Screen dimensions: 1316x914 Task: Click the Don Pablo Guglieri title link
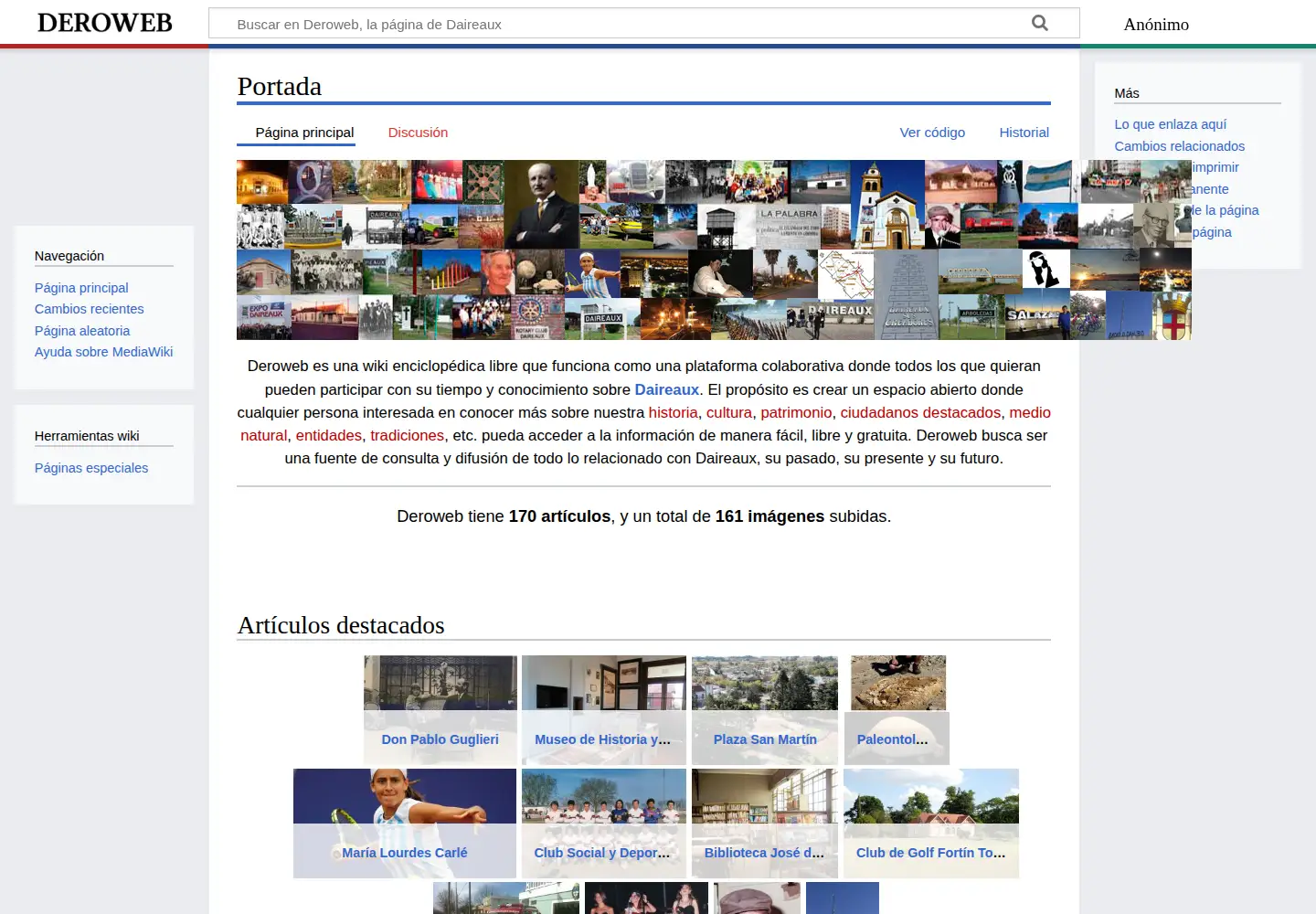point(440,739)
